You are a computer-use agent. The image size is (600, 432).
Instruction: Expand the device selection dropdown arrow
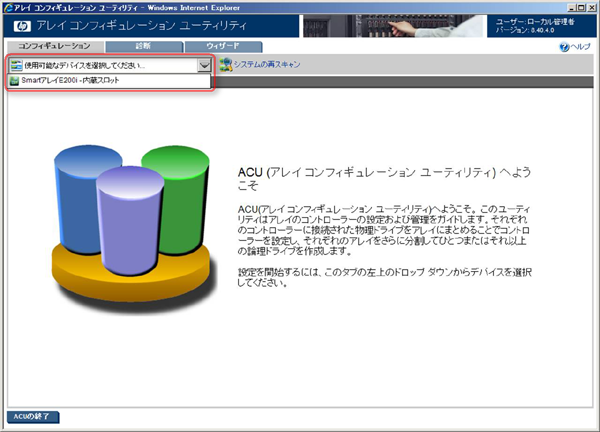(204, 65)
